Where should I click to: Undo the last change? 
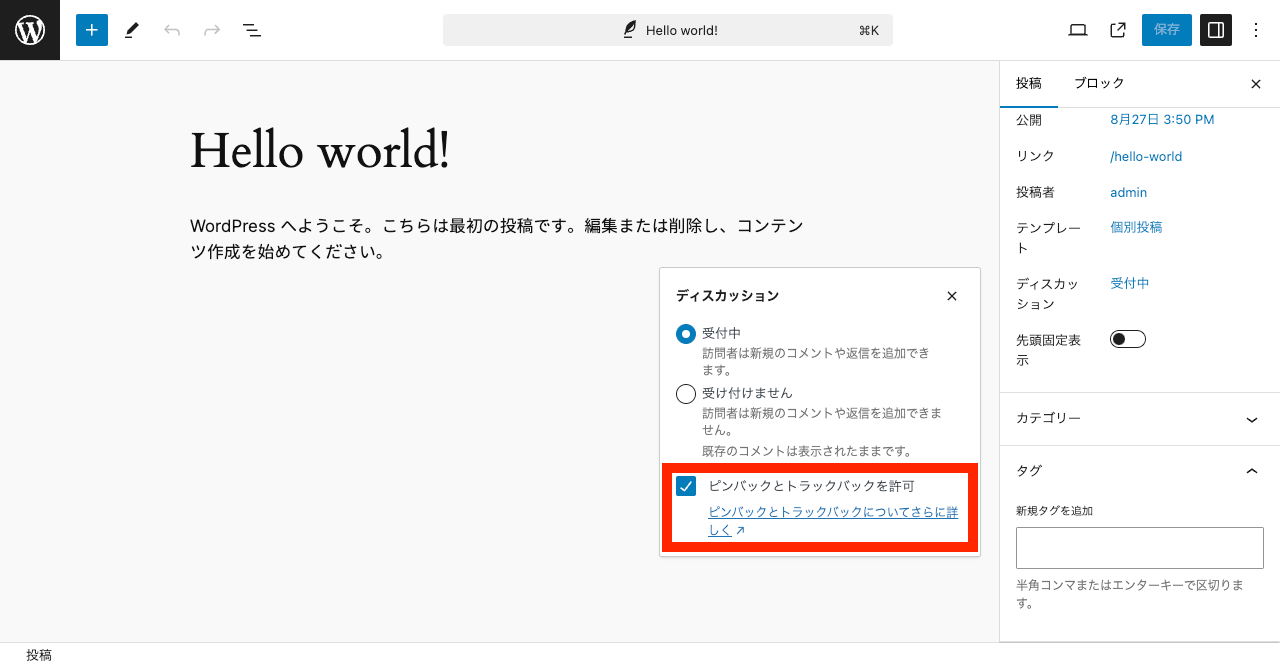click(x=172, y=30)
